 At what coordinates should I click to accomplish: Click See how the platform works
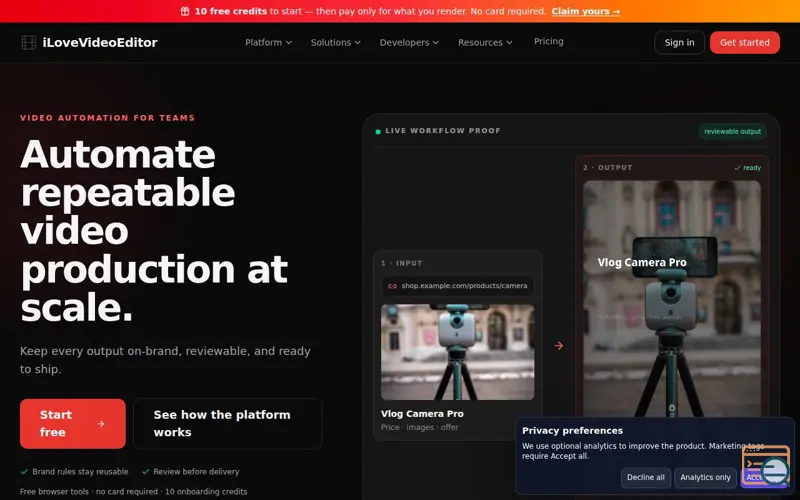point(228,423)
